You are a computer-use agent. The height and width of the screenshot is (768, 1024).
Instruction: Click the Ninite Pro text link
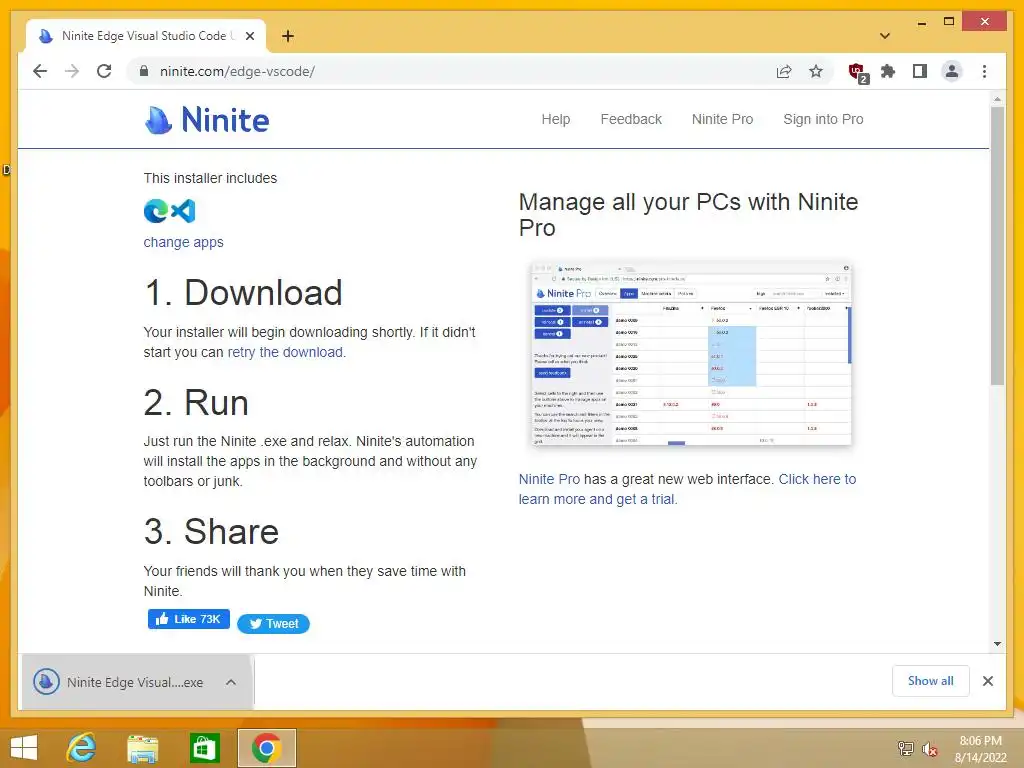click(x=549, y=479)
